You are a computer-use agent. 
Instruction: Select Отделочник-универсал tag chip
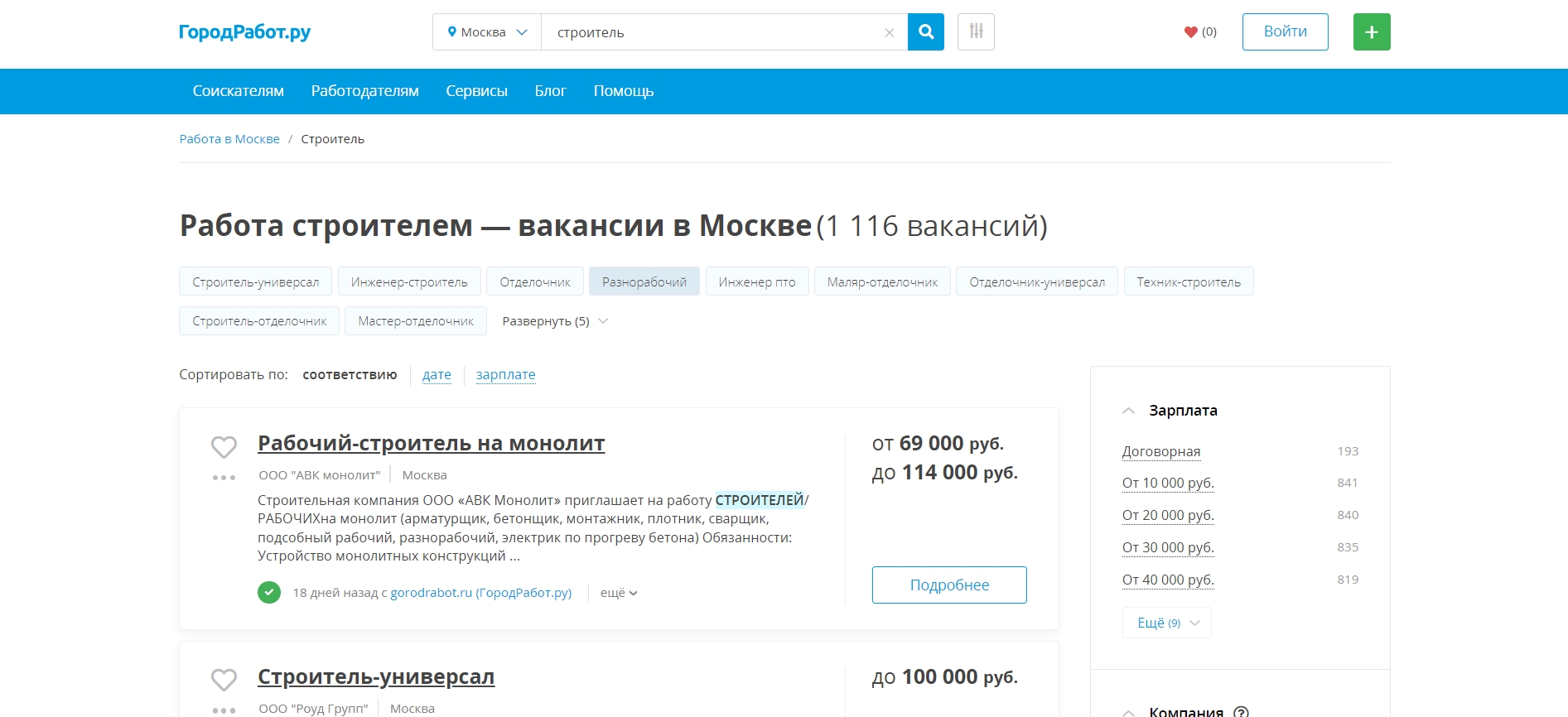pyautogui.click(x=1037, y=282)
